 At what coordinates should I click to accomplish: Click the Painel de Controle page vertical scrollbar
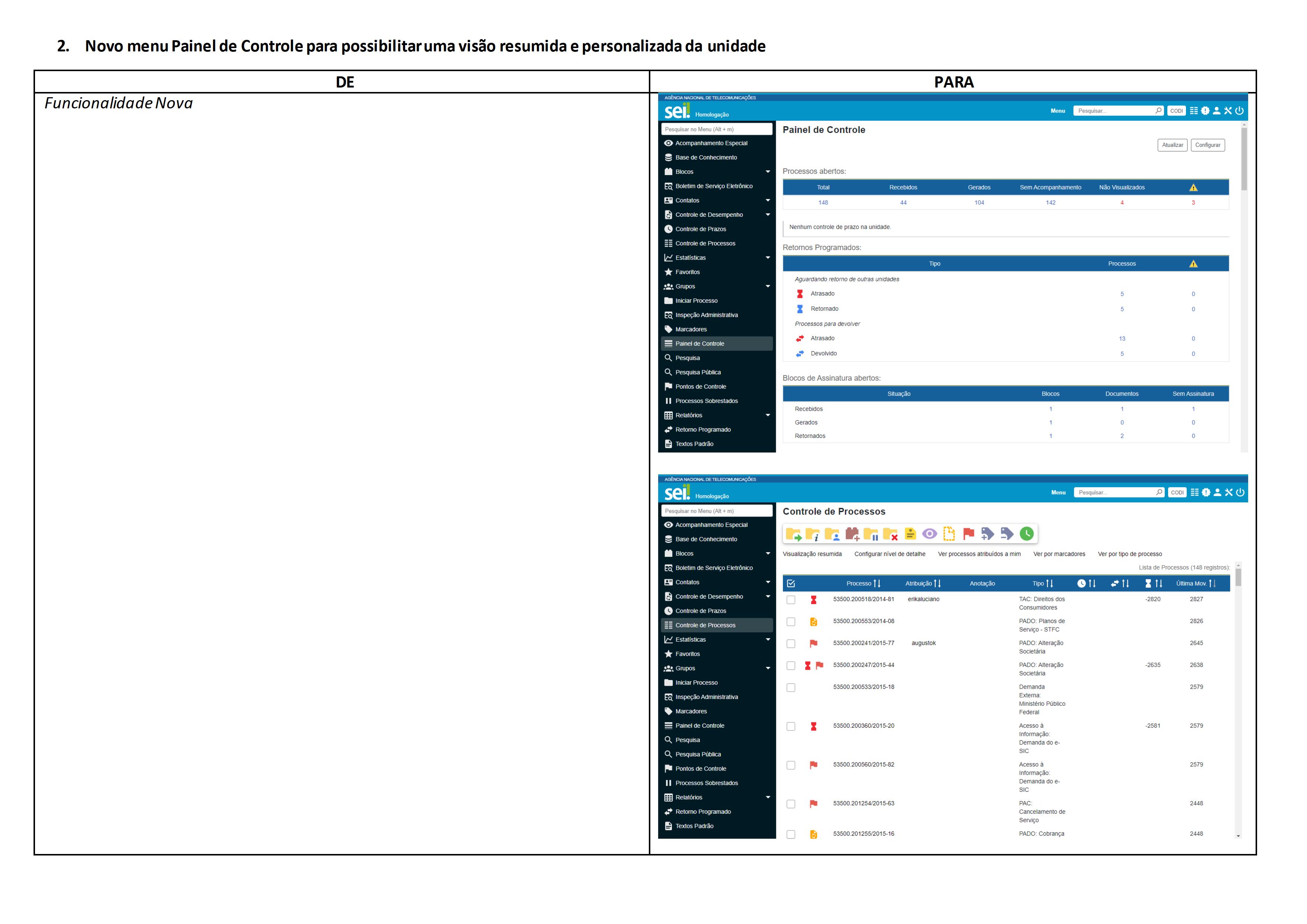[x=1244, y=159]
